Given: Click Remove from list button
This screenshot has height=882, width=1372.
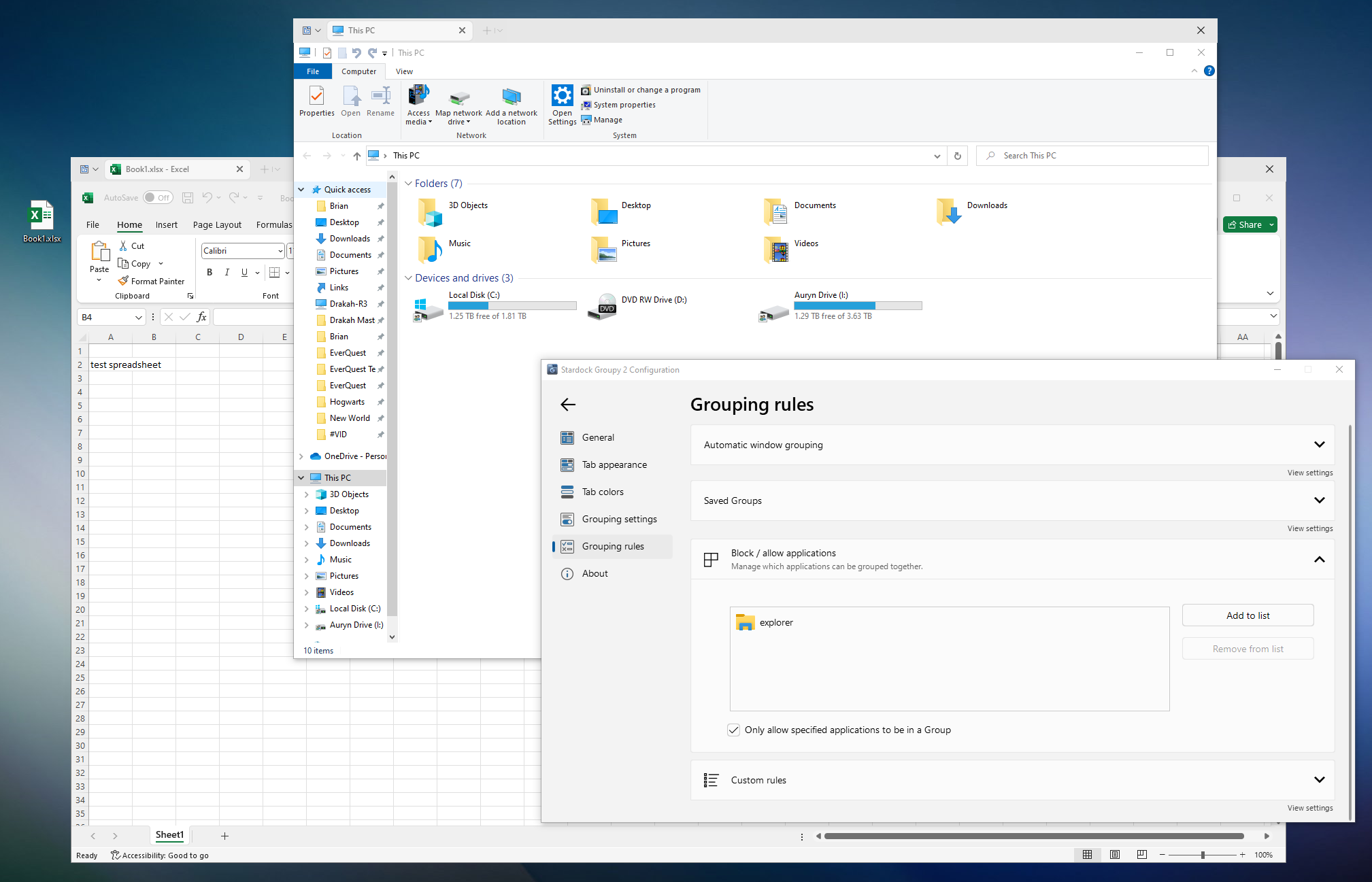Looking at the screenshot, I should (x=1248, y=649).
